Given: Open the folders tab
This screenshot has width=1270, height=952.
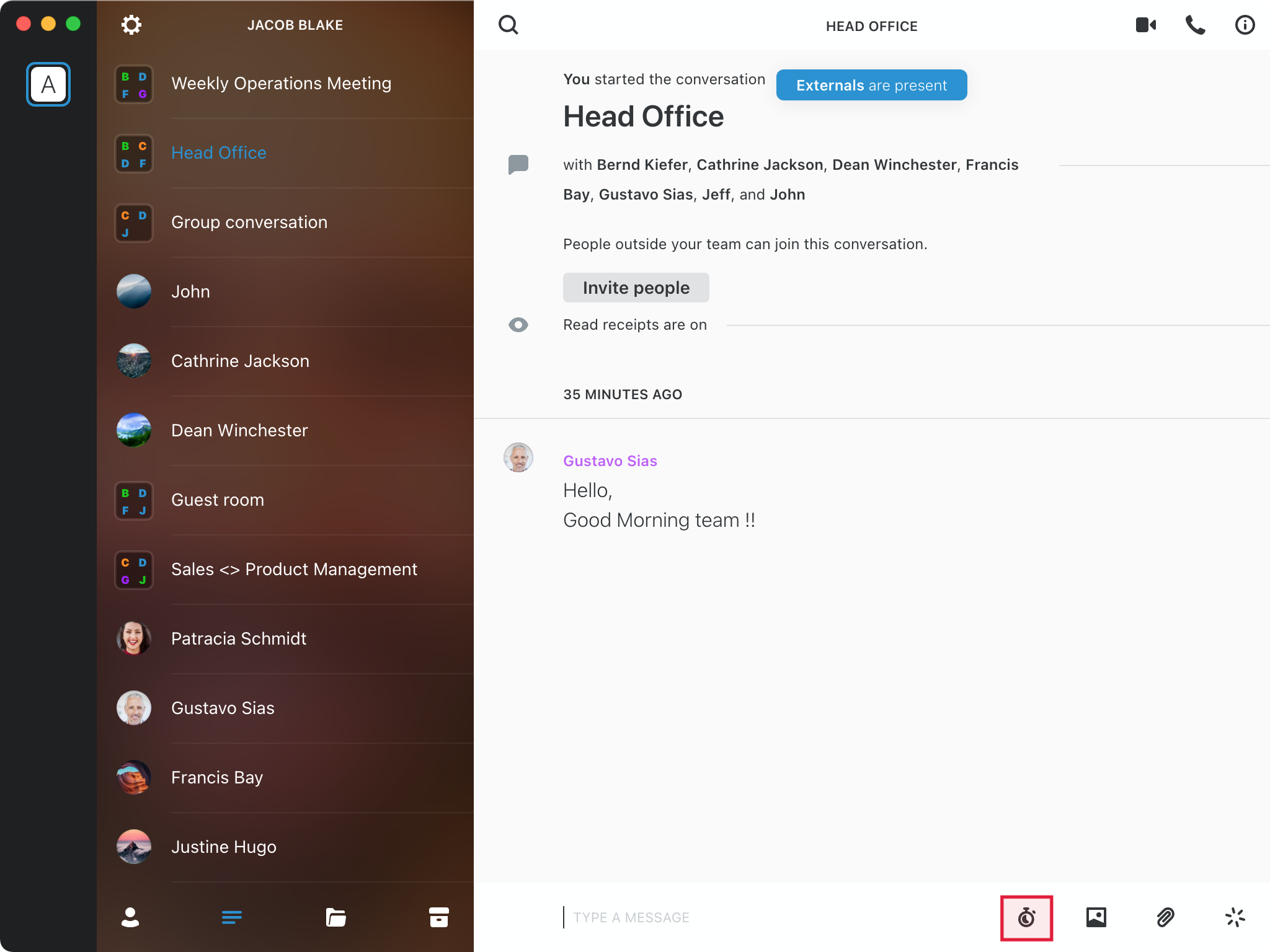Looking at the screenshot, I should 336,917.
